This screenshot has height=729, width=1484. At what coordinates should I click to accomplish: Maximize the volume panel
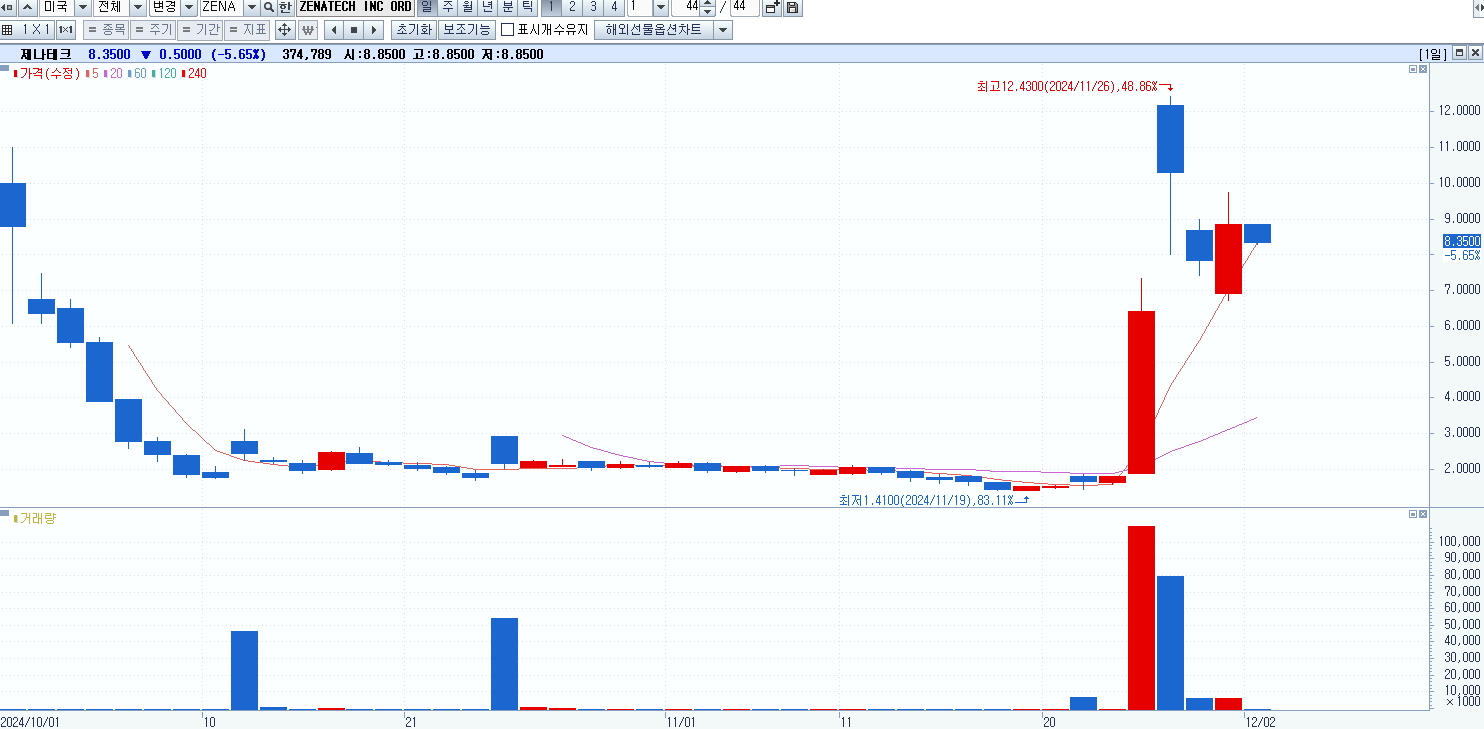point(1412,513)
